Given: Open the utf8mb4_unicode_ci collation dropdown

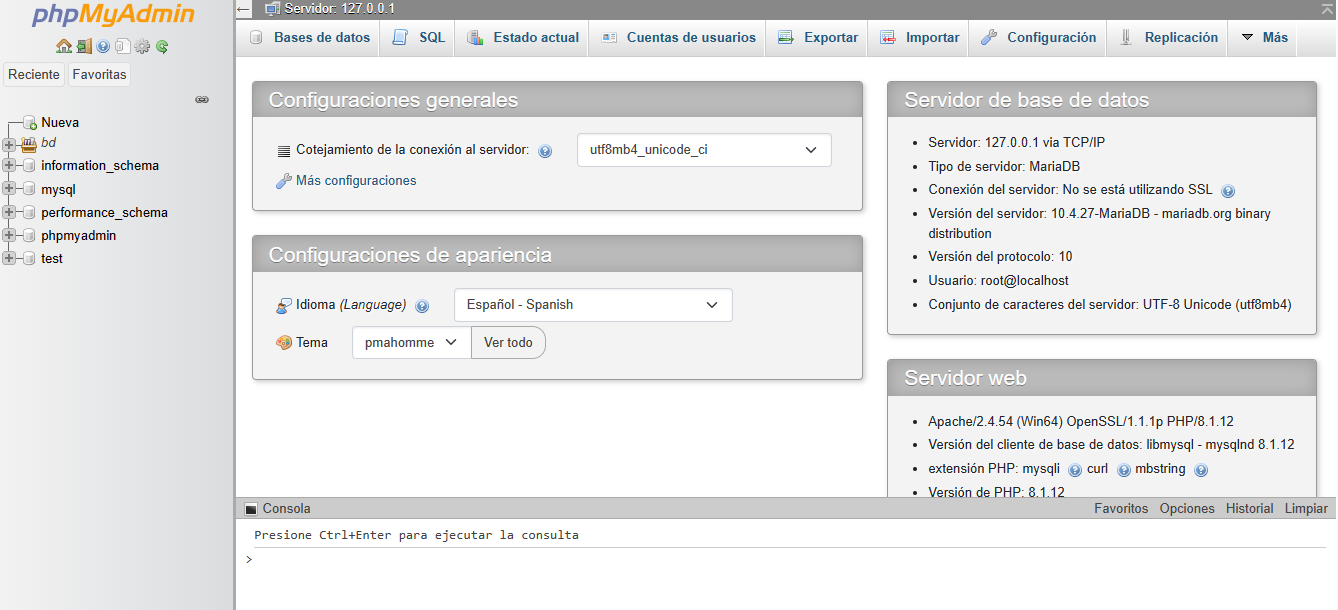Looking at the screenshot, I should 703,150.
